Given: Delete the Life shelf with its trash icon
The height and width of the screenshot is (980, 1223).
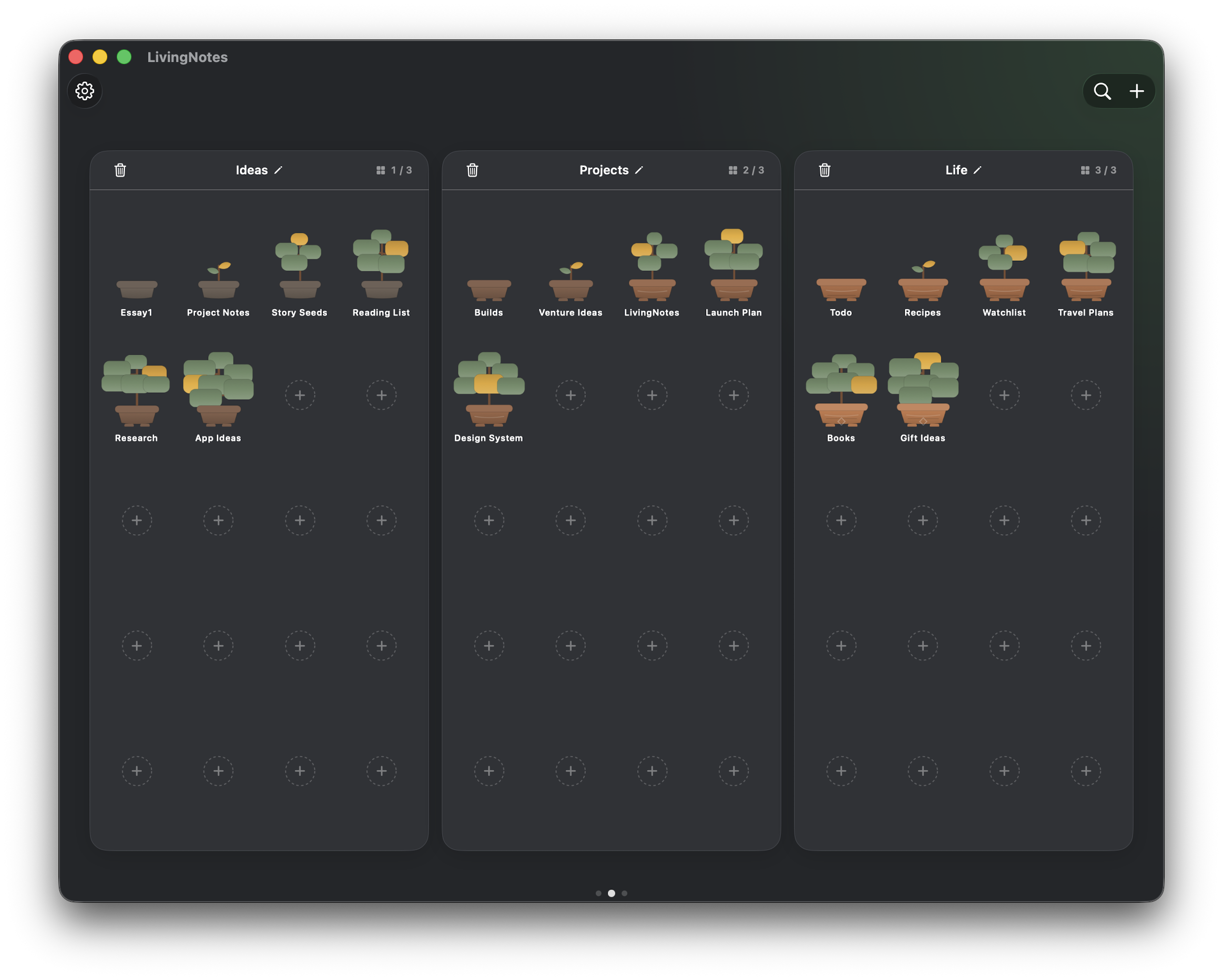Looking at the screenshot, I should tap(825, 170).
